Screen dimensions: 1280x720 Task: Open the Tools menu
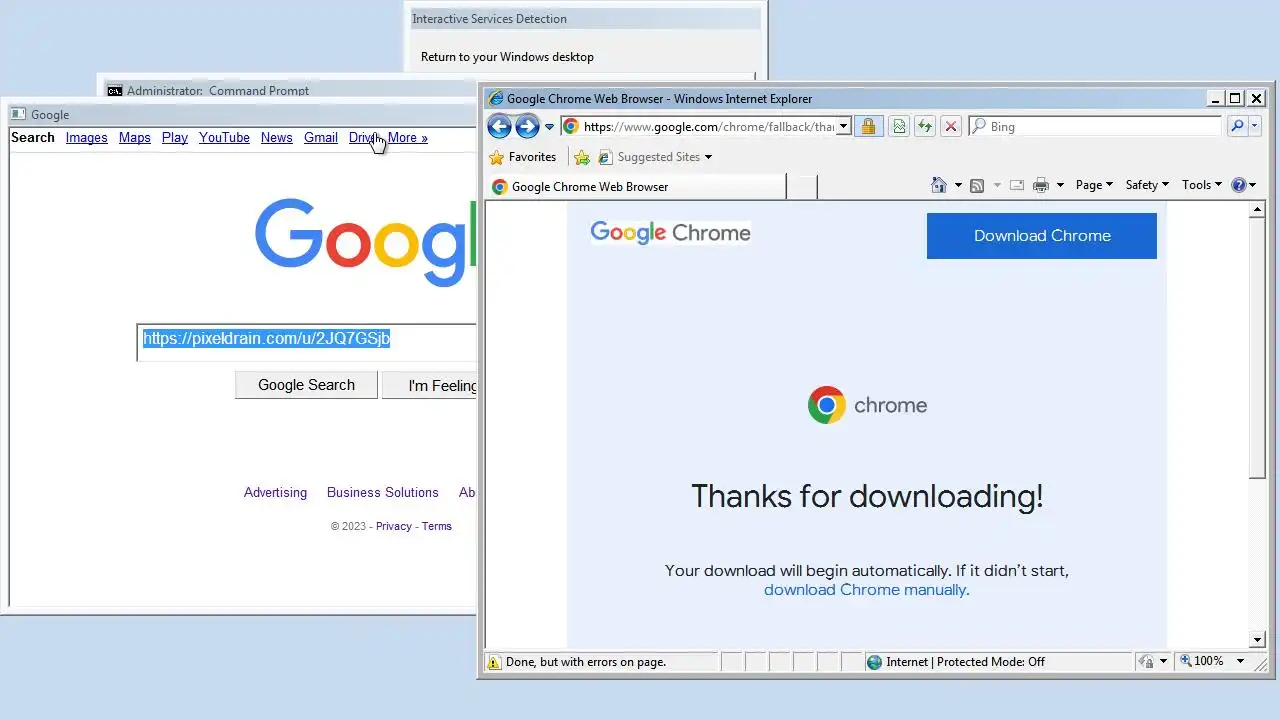pos(1201,185)
